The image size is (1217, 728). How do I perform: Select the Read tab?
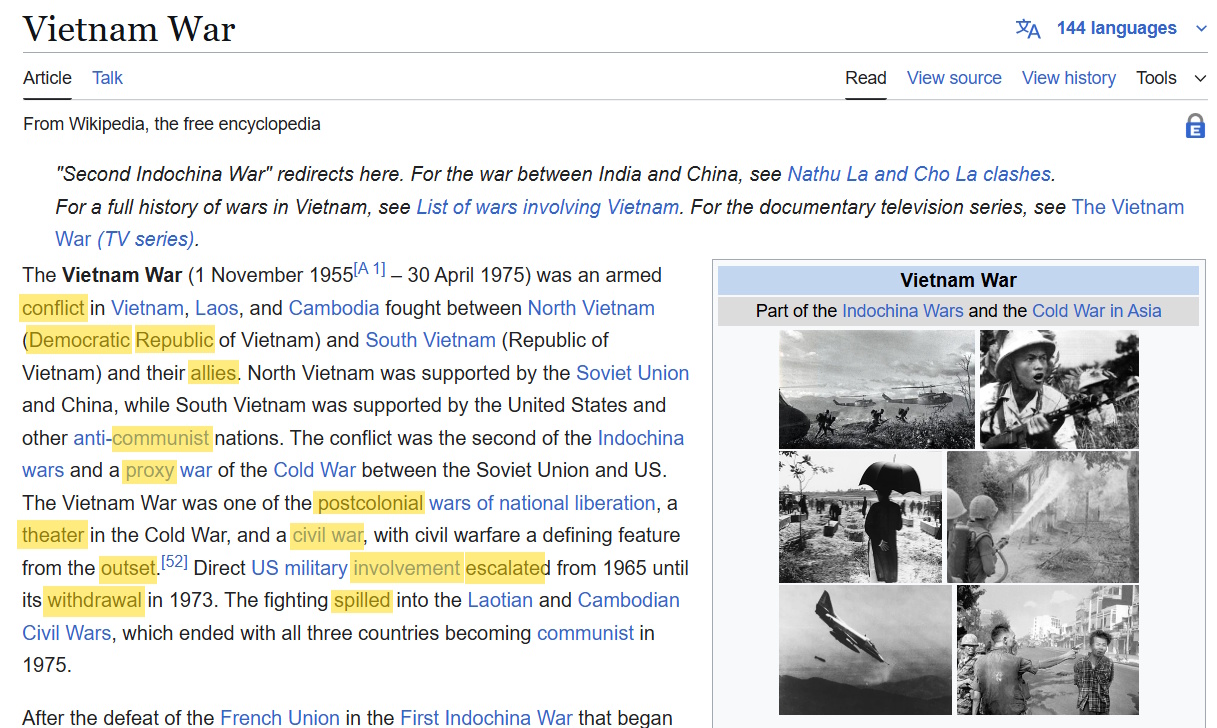(865, 78)
